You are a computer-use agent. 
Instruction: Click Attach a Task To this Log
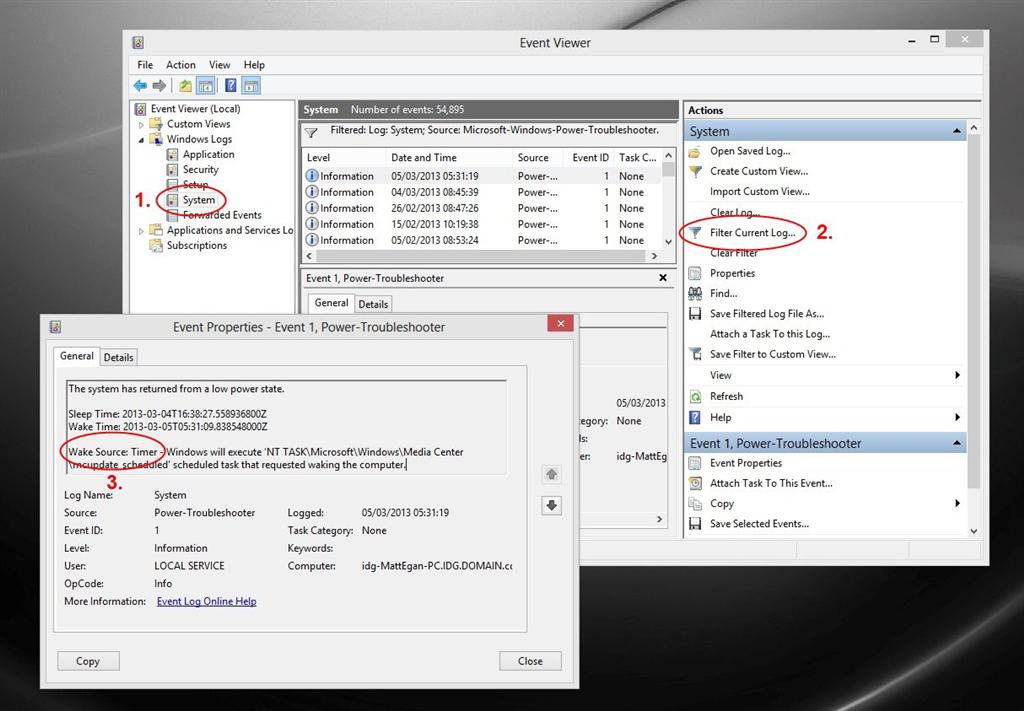pos(770,334)
